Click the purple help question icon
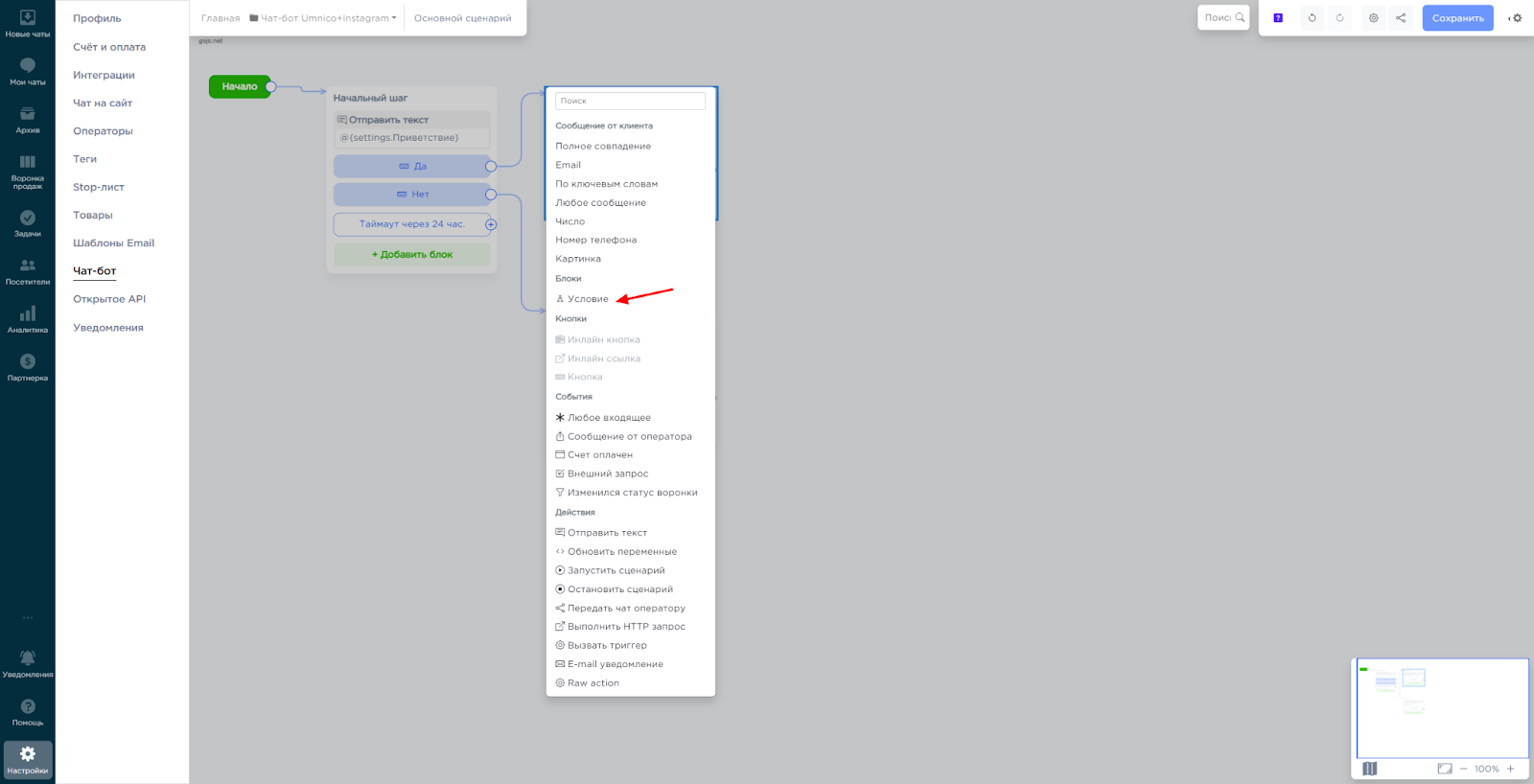Screen dimensions: 1534x784 tap(1278, 18)
